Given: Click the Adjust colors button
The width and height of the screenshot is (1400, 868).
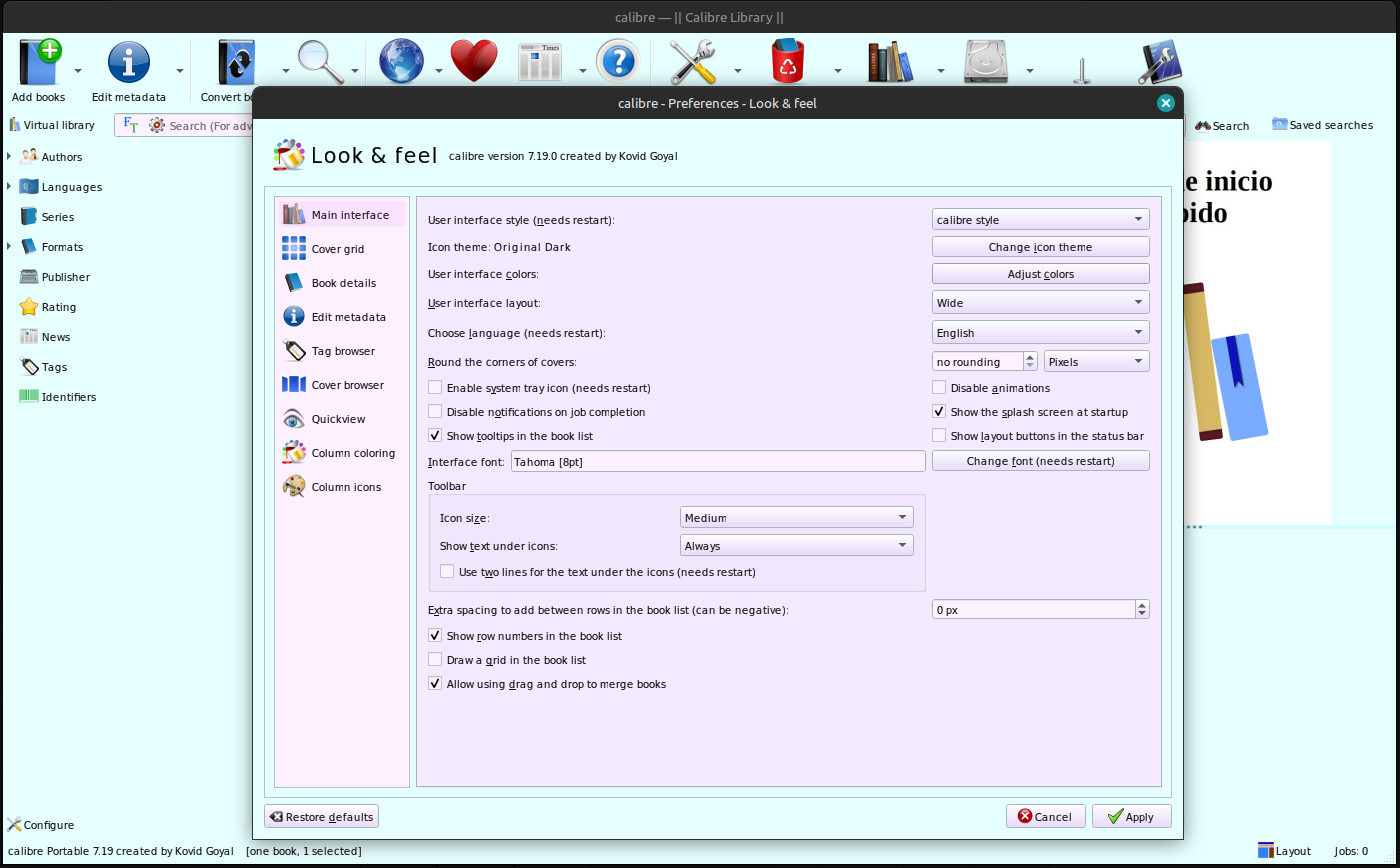Looking at the screenshot, I should coord(1040,274).
